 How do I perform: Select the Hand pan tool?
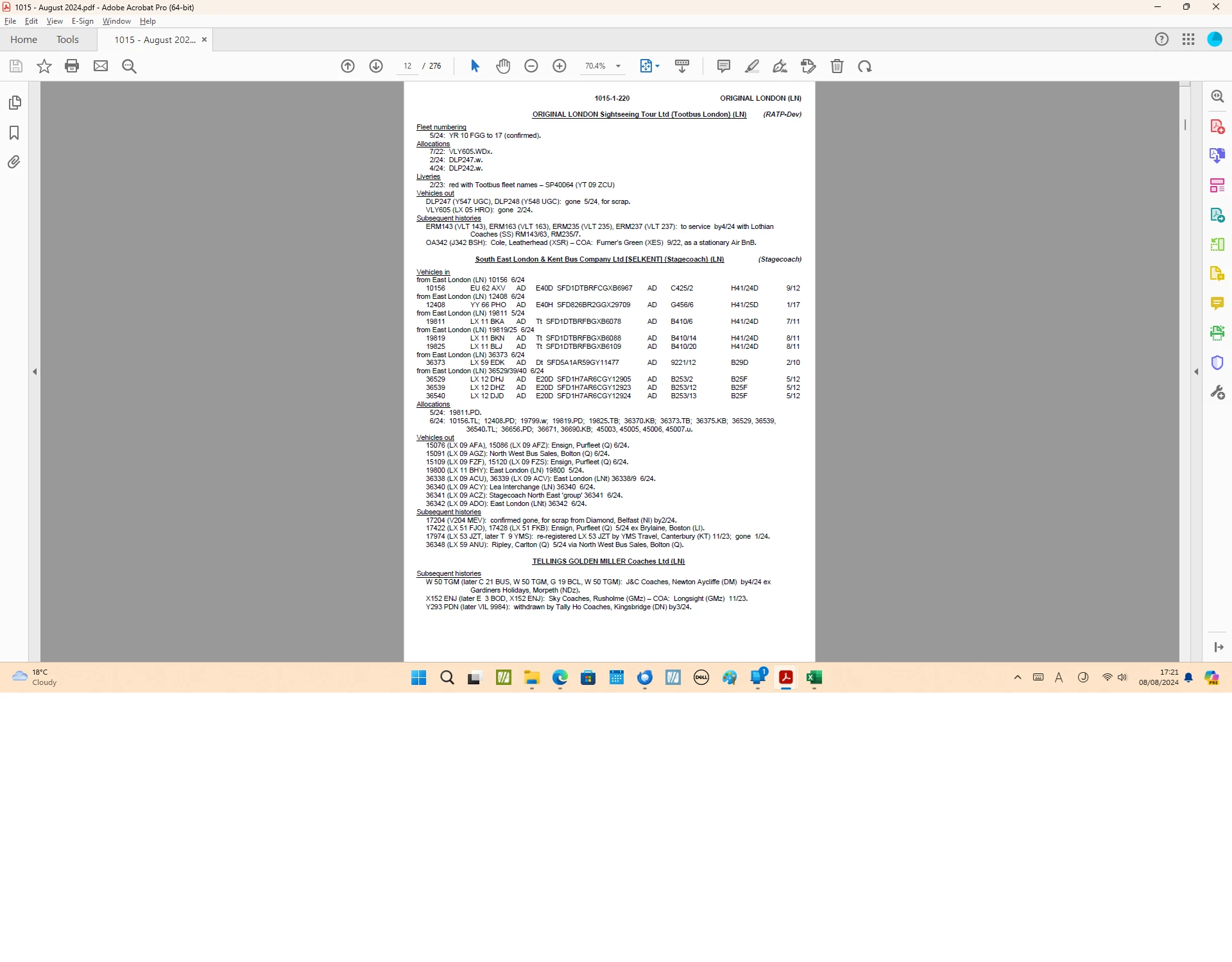(503, 66)
